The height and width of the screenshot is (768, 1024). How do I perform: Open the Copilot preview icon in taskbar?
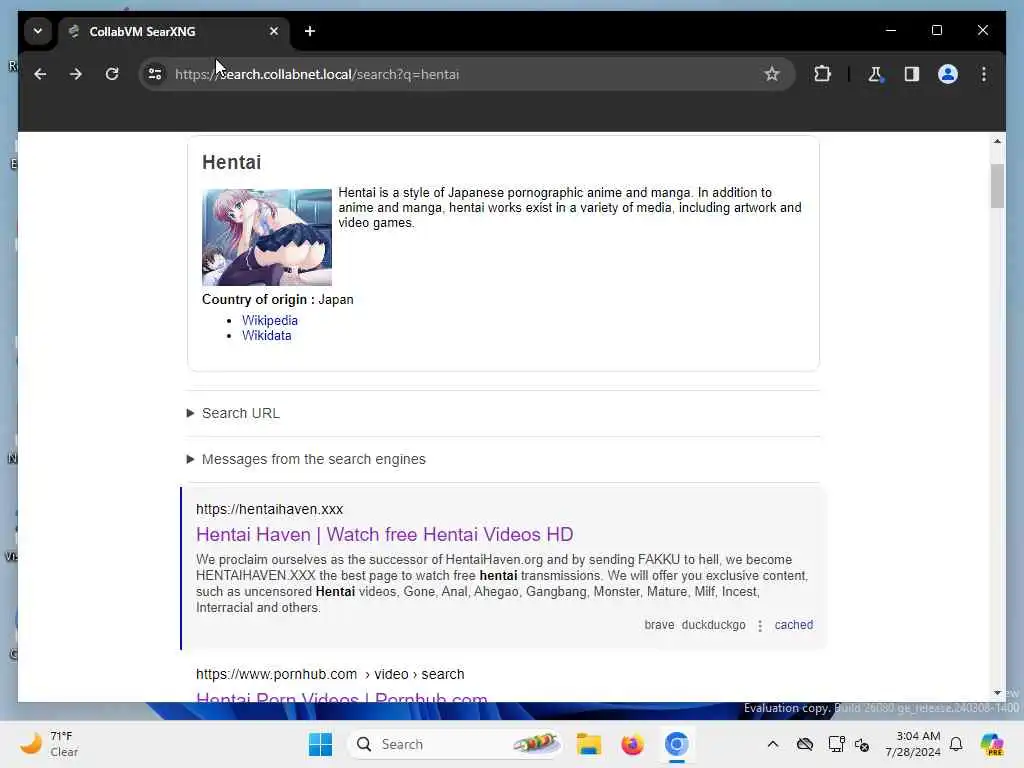click(x=992, y=744)
